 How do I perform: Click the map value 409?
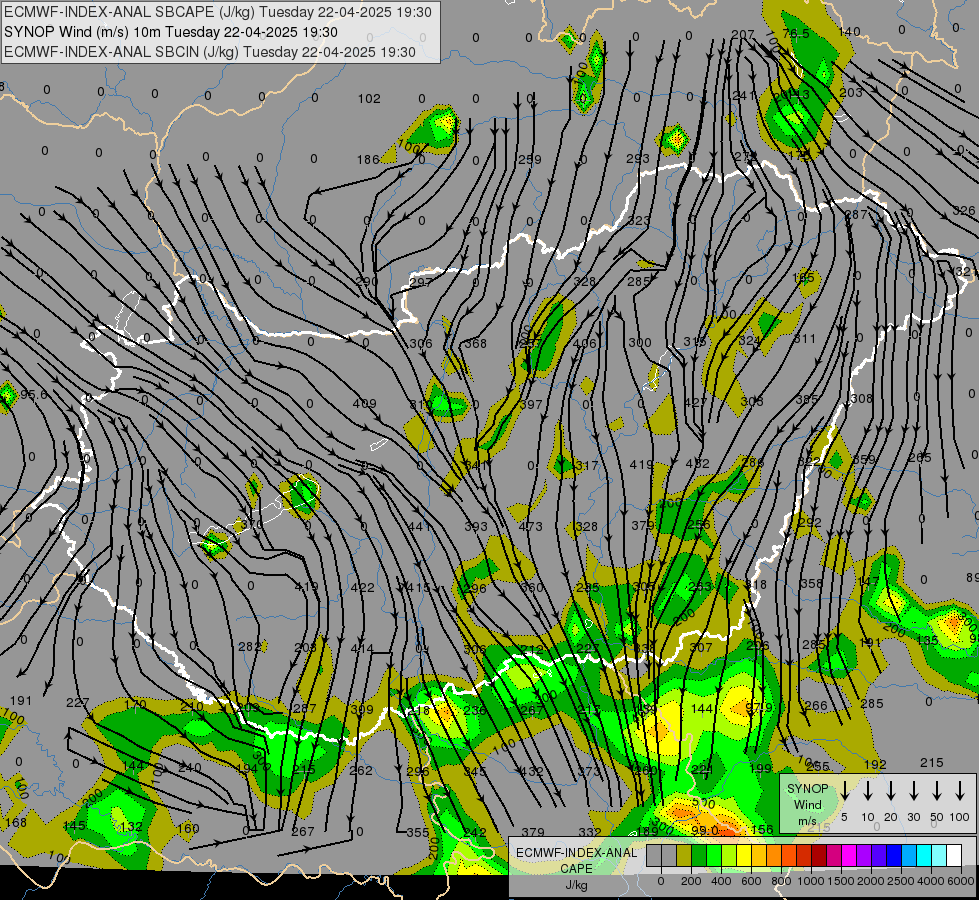coord(364,403)
